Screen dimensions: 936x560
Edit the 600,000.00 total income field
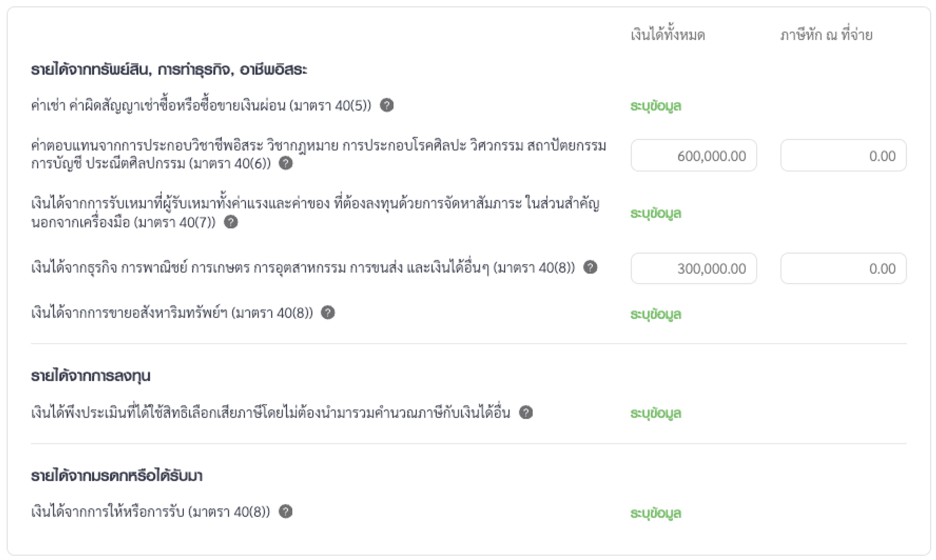pyautogui.click(x=694, y=156)
